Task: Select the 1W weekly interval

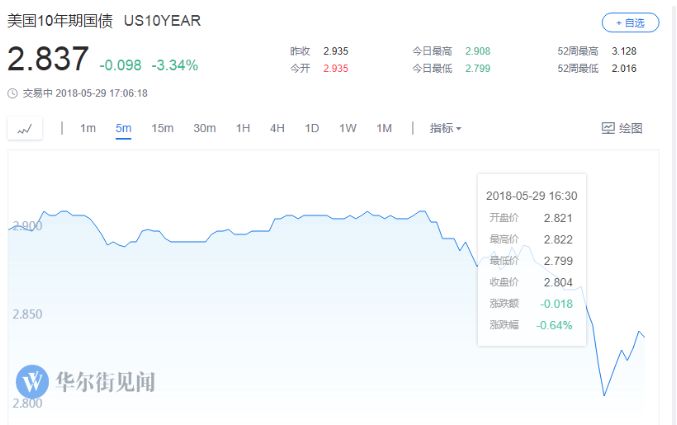Action: click(347, 128)
